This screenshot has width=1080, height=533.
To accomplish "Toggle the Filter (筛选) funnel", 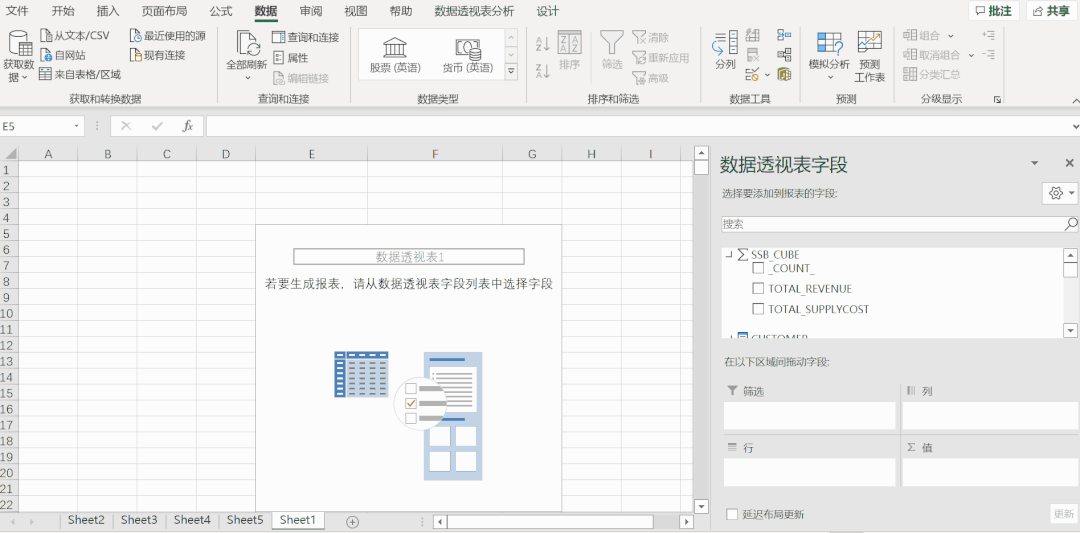I will pos(612,51).
